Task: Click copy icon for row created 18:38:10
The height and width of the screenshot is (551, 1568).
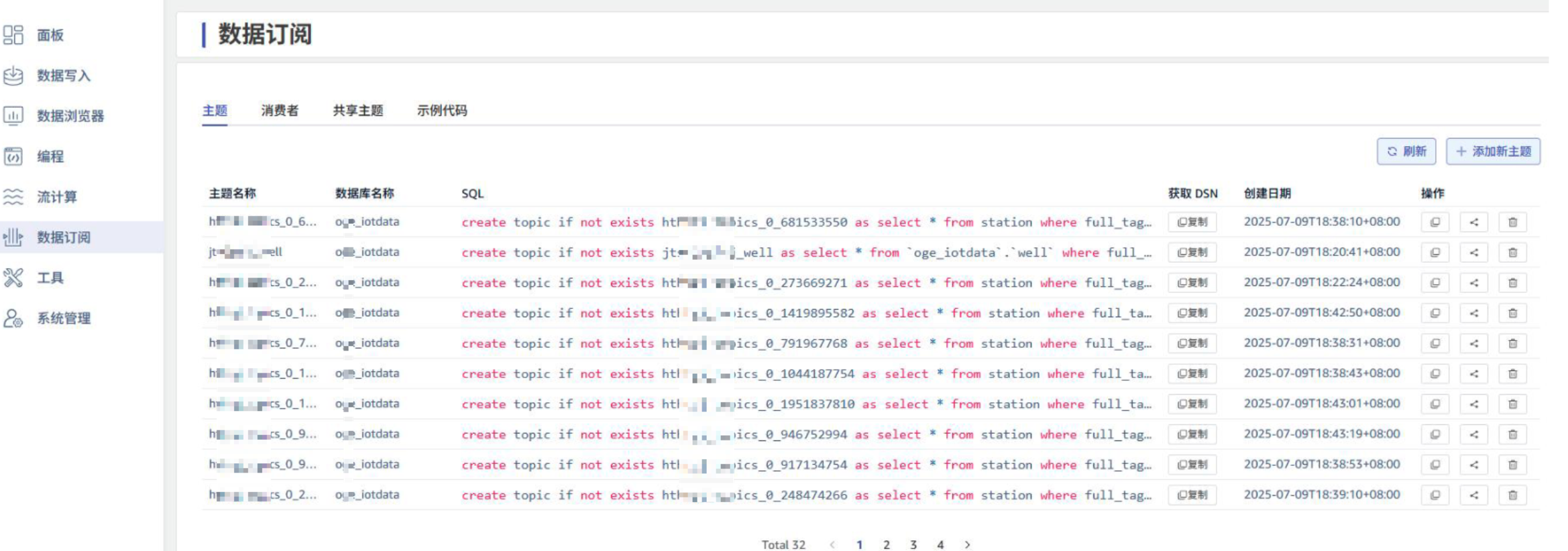Action: coord(1435,222)
